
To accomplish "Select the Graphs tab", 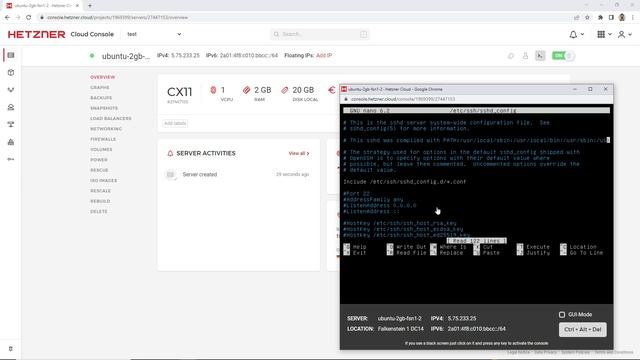I will pos(100,87).
